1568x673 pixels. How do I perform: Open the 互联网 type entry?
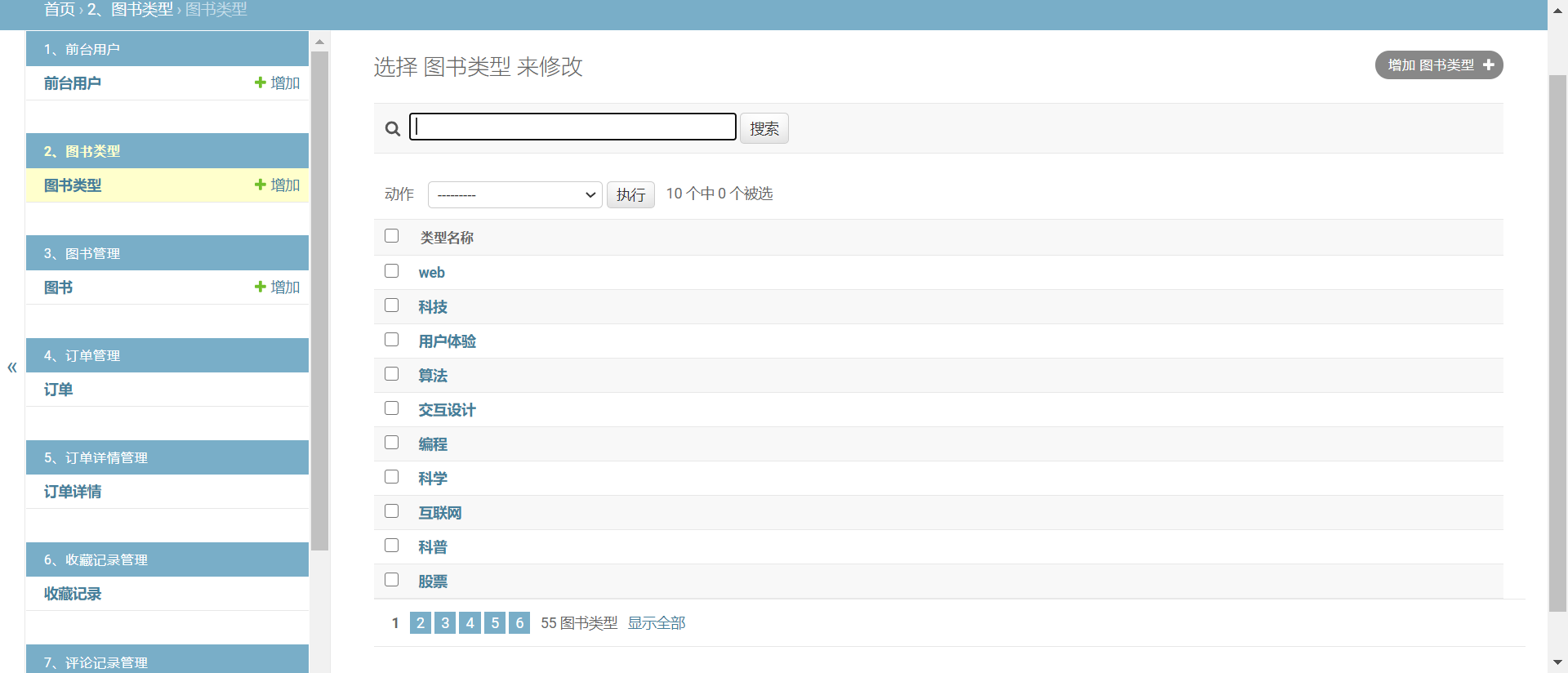pos(440,513)
